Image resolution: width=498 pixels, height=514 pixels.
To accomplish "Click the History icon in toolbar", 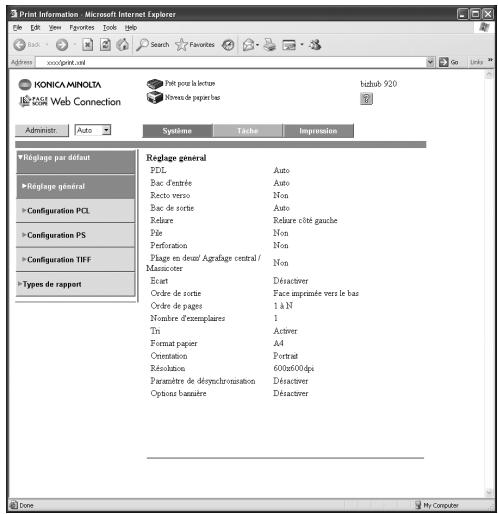I will click(228, 45).
